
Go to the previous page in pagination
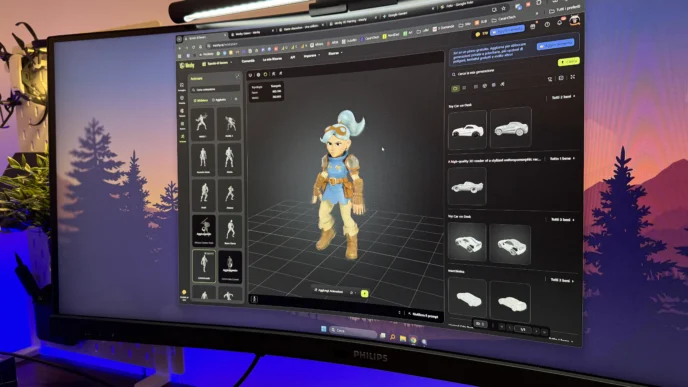(x=510, y=327)
